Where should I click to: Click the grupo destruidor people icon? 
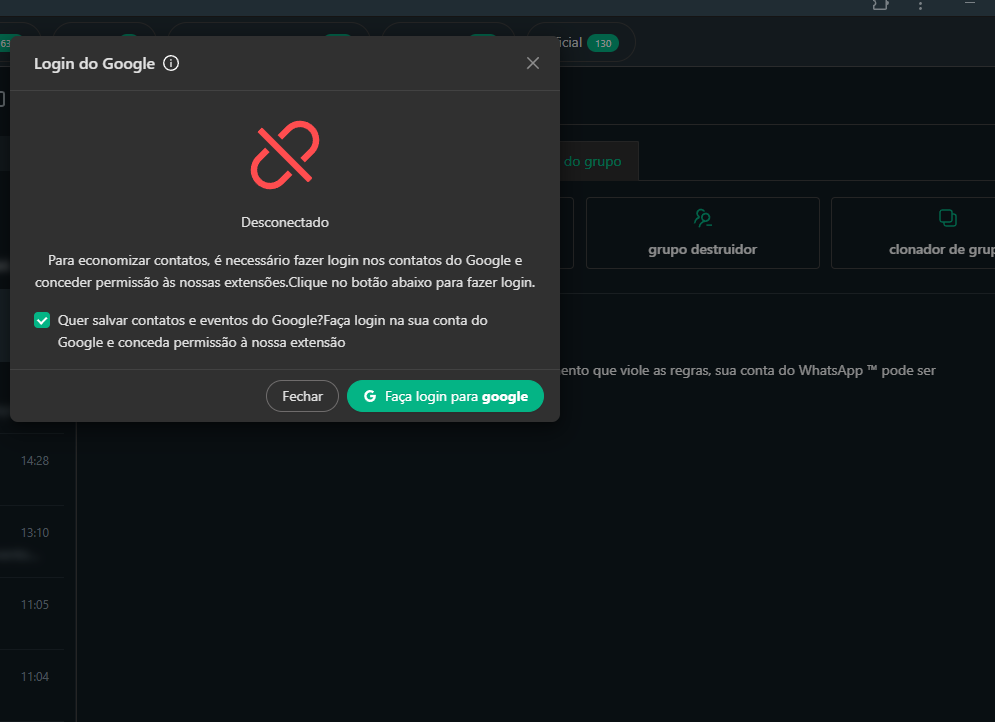coord(702,218)
